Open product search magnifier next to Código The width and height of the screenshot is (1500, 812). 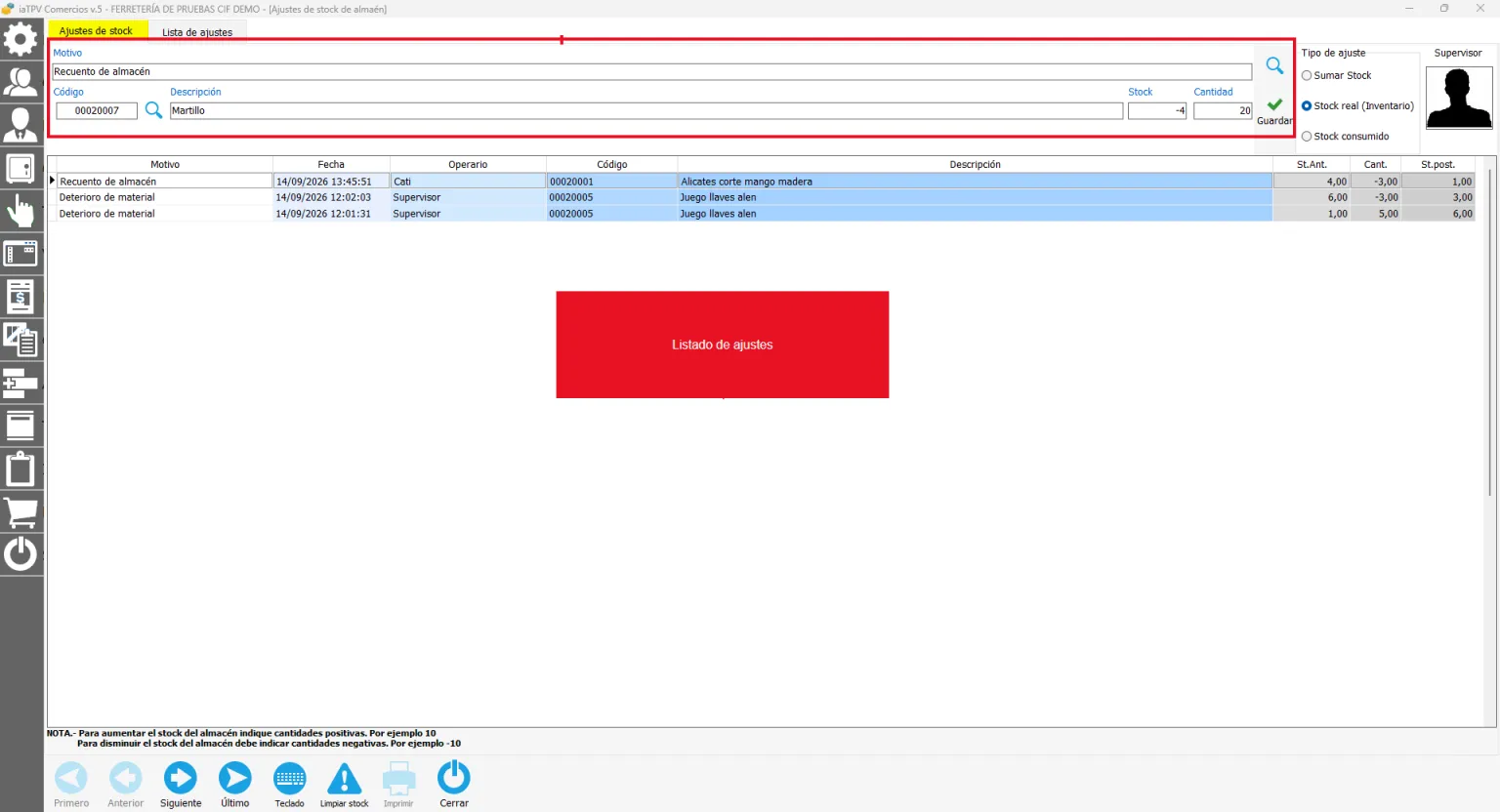pos(153,110)
